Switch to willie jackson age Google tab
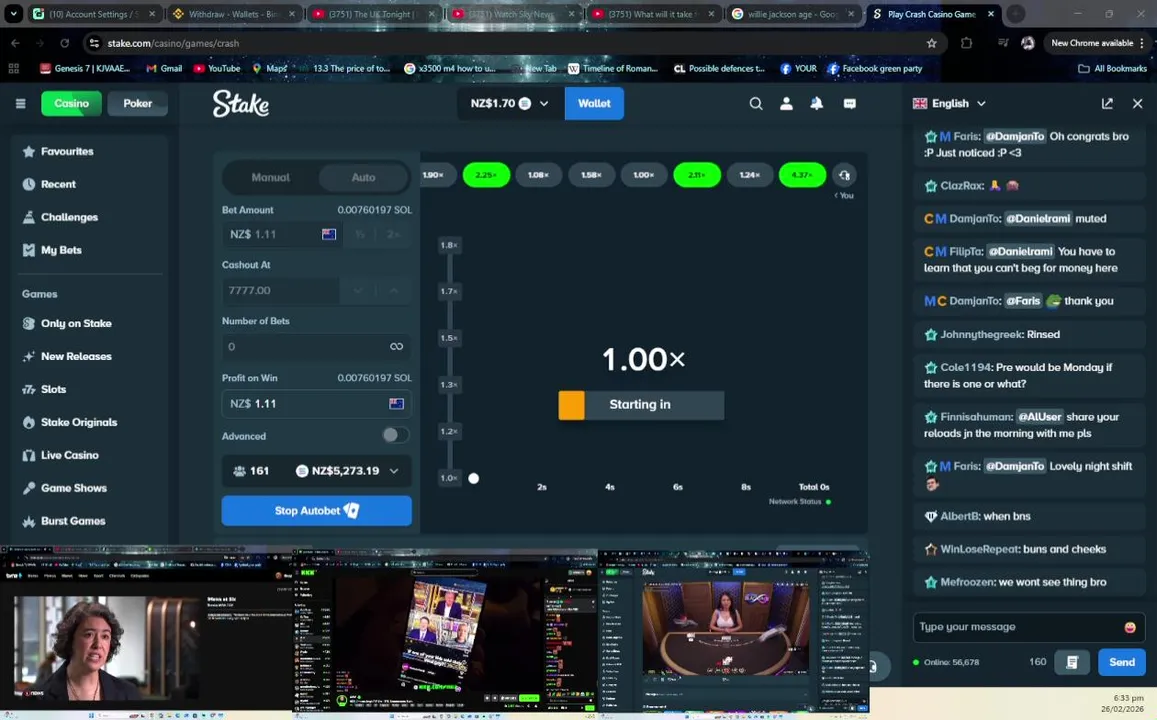The width and height of the screenshot is (1157, 720). (x=791, y=14)
